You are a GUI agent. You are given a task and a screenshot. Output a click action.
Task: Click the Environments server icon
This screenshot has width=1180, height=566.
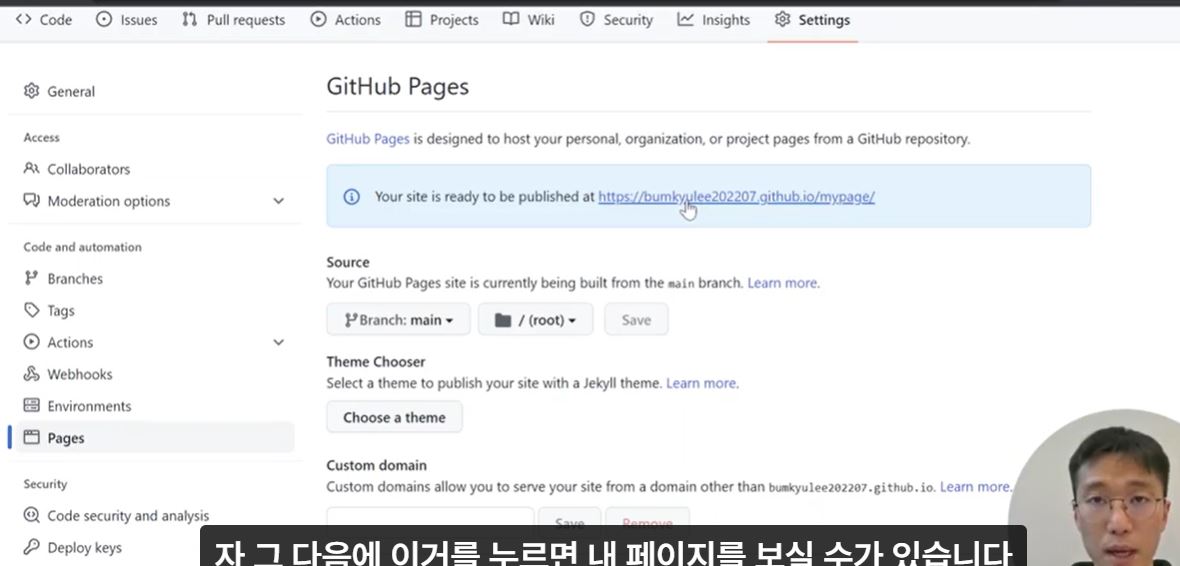pyautogui.click(x=31, y=406)
